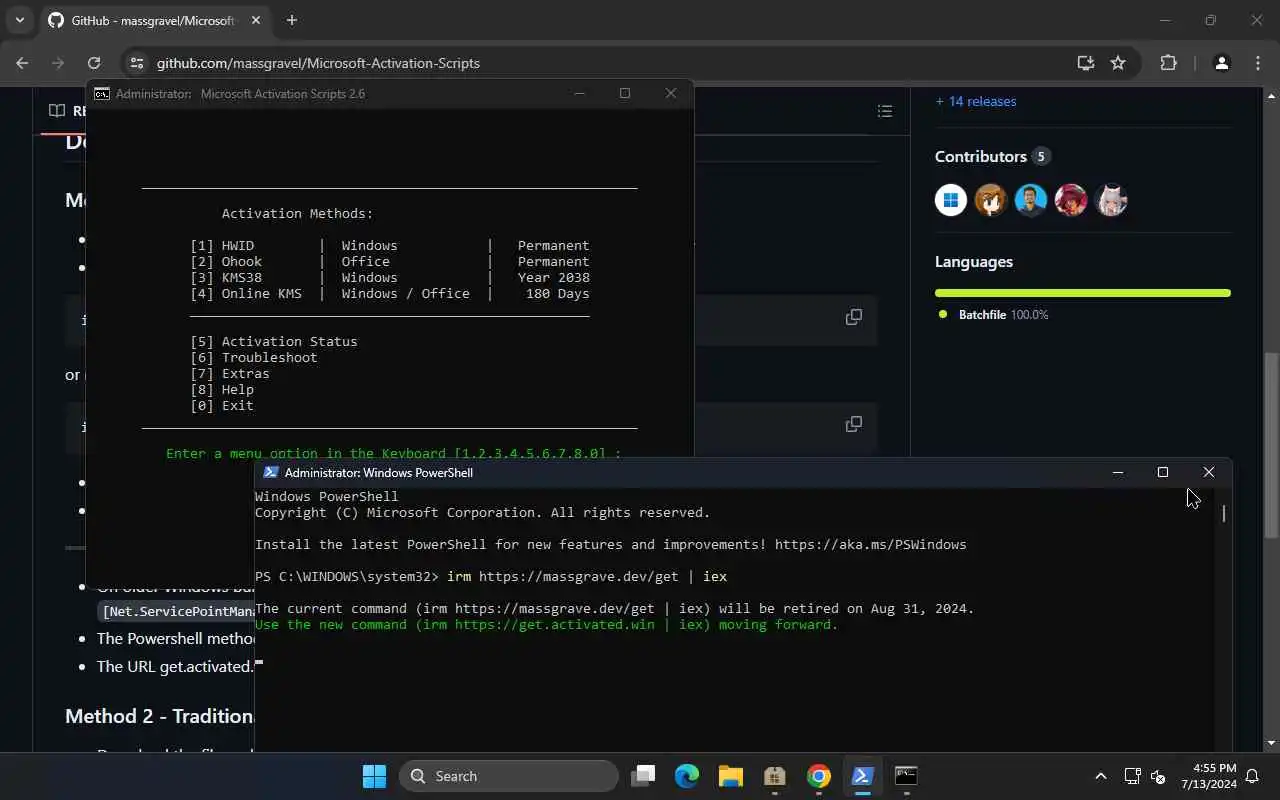1280x800 pixels.
Task: View site information icon in address bar
Action: pyautogui.click(x=138, y=63)
